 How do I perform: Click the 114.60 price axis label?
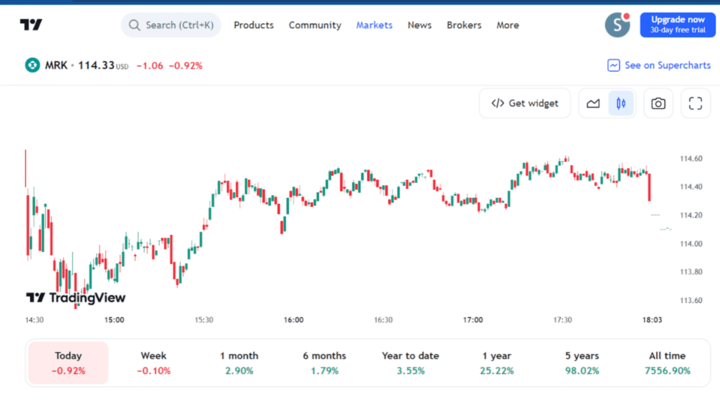tap(691, 158)
